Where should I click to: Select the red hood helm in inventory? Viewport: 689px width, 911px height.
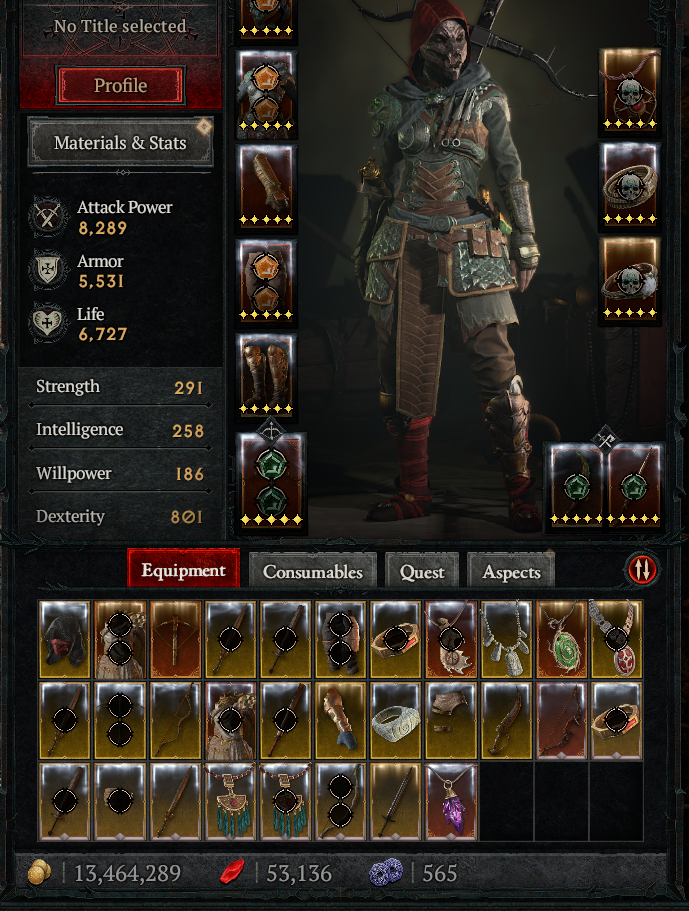coord(64,640)
